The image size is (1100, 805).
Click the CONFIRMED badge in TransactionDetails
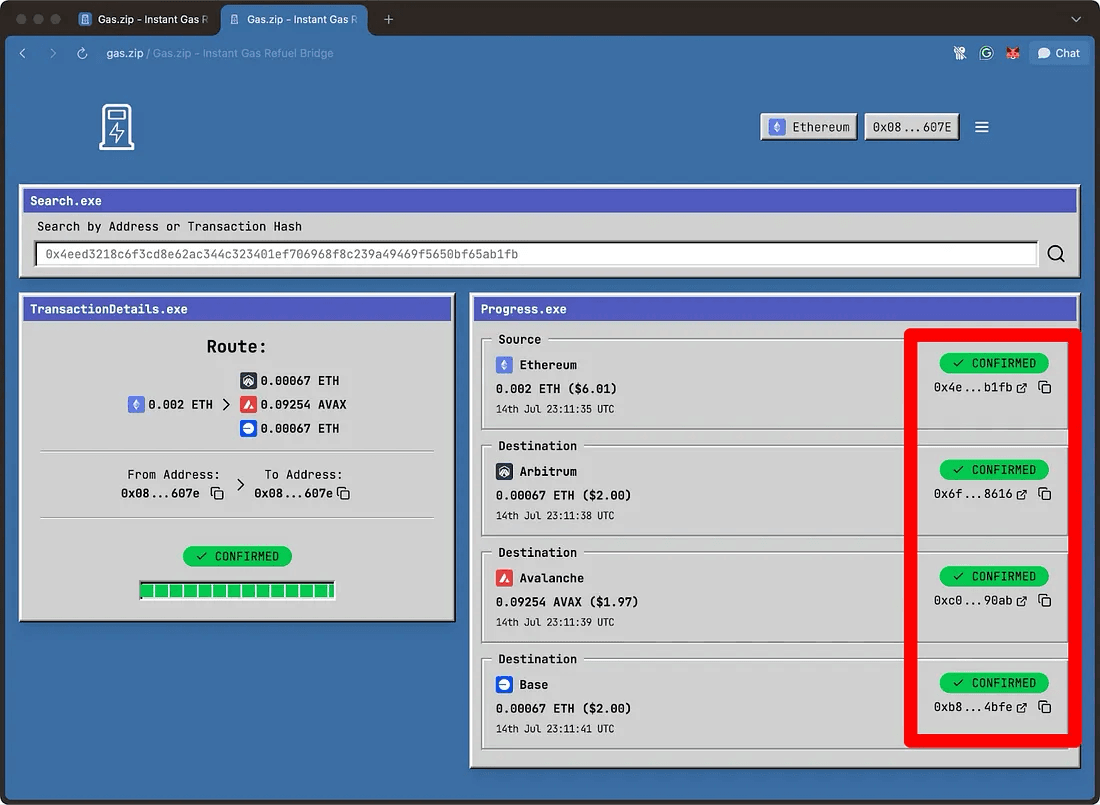pos(237,557)
